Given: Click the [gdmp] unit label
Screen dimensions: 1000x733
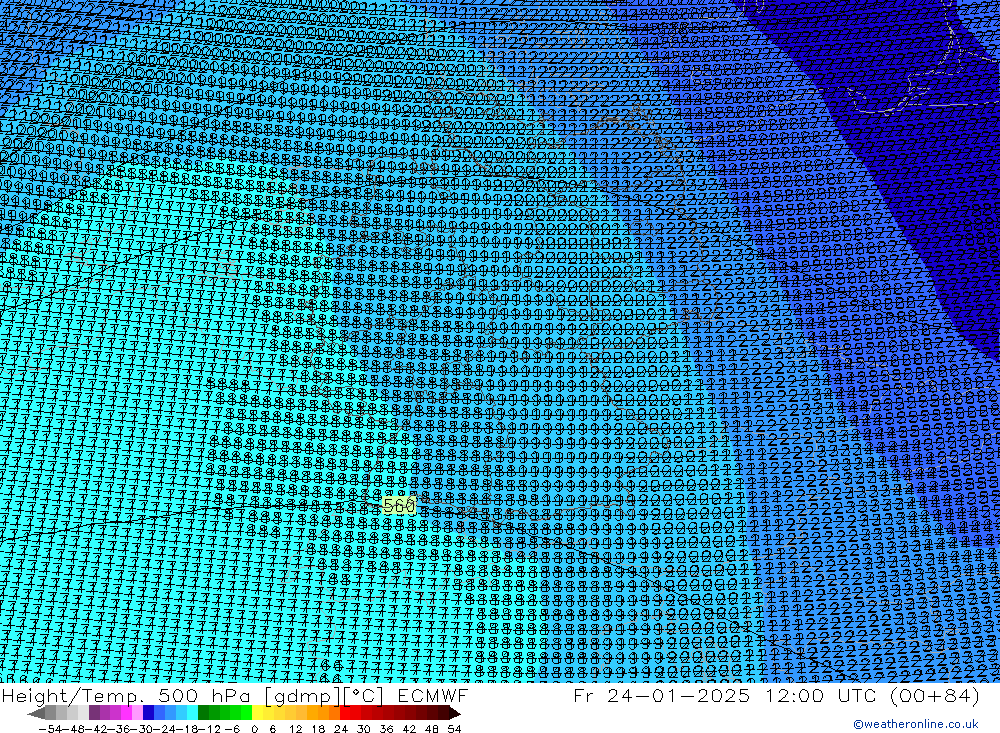Looking at the screenshot, I should (303, 696).
